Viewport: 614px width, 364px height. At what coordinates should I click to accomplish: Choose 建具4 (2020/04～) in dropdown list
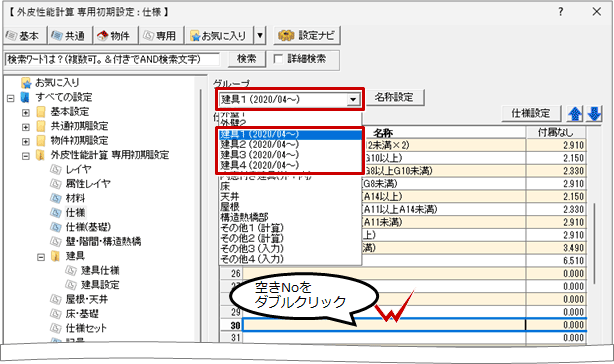(x=290, y=165)
